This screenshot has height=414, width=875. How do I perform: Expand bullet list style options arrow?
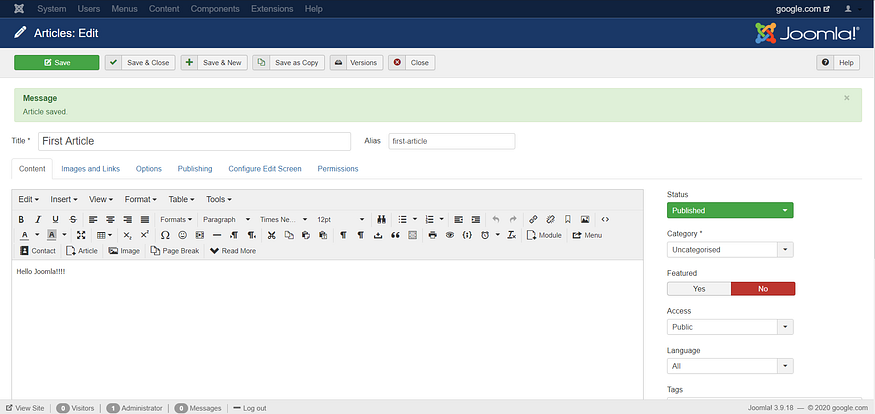coord(415,219)
